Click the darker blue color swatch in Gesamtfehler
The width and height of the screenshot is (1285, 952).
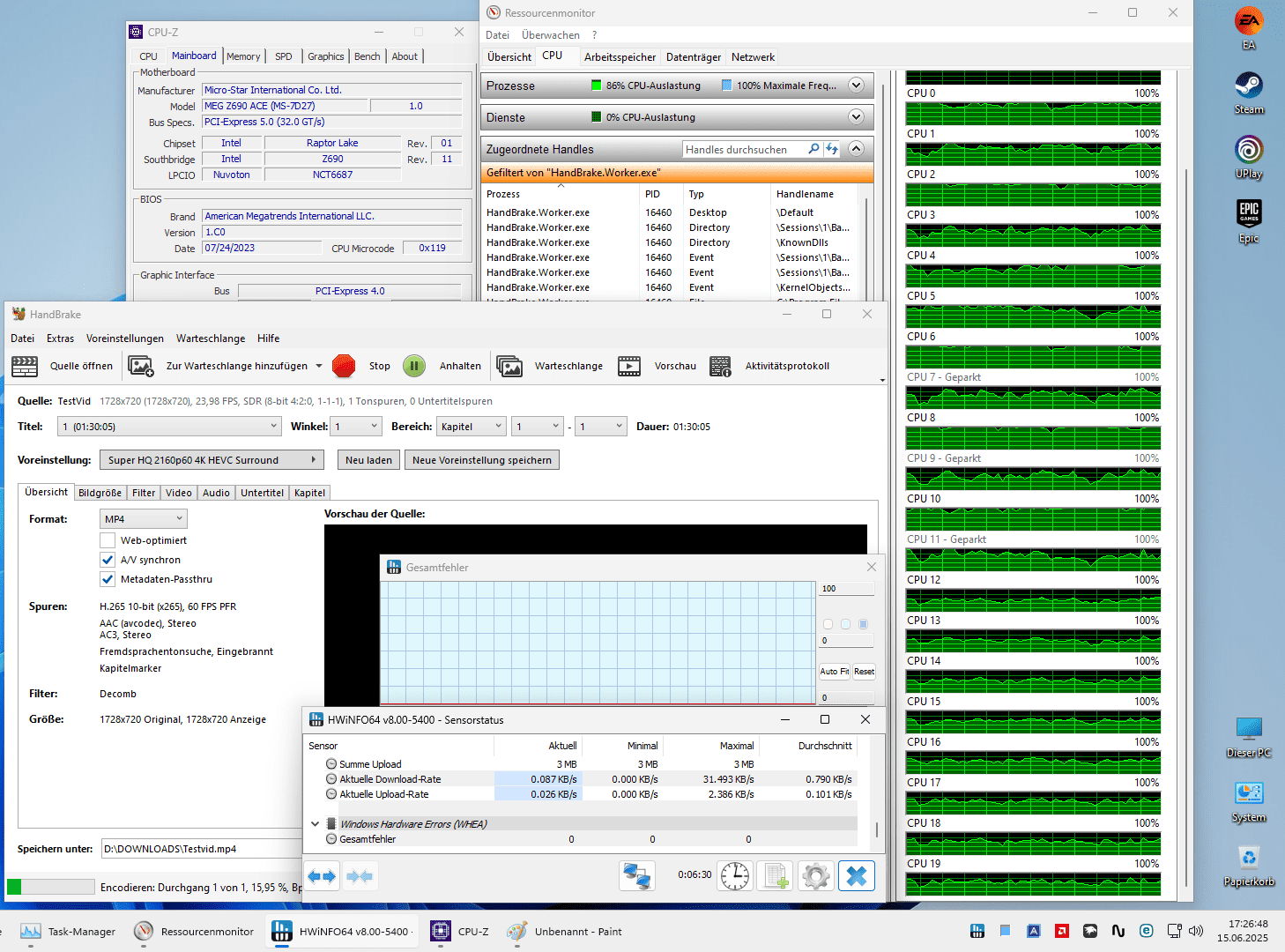click(x=863, y=624)
